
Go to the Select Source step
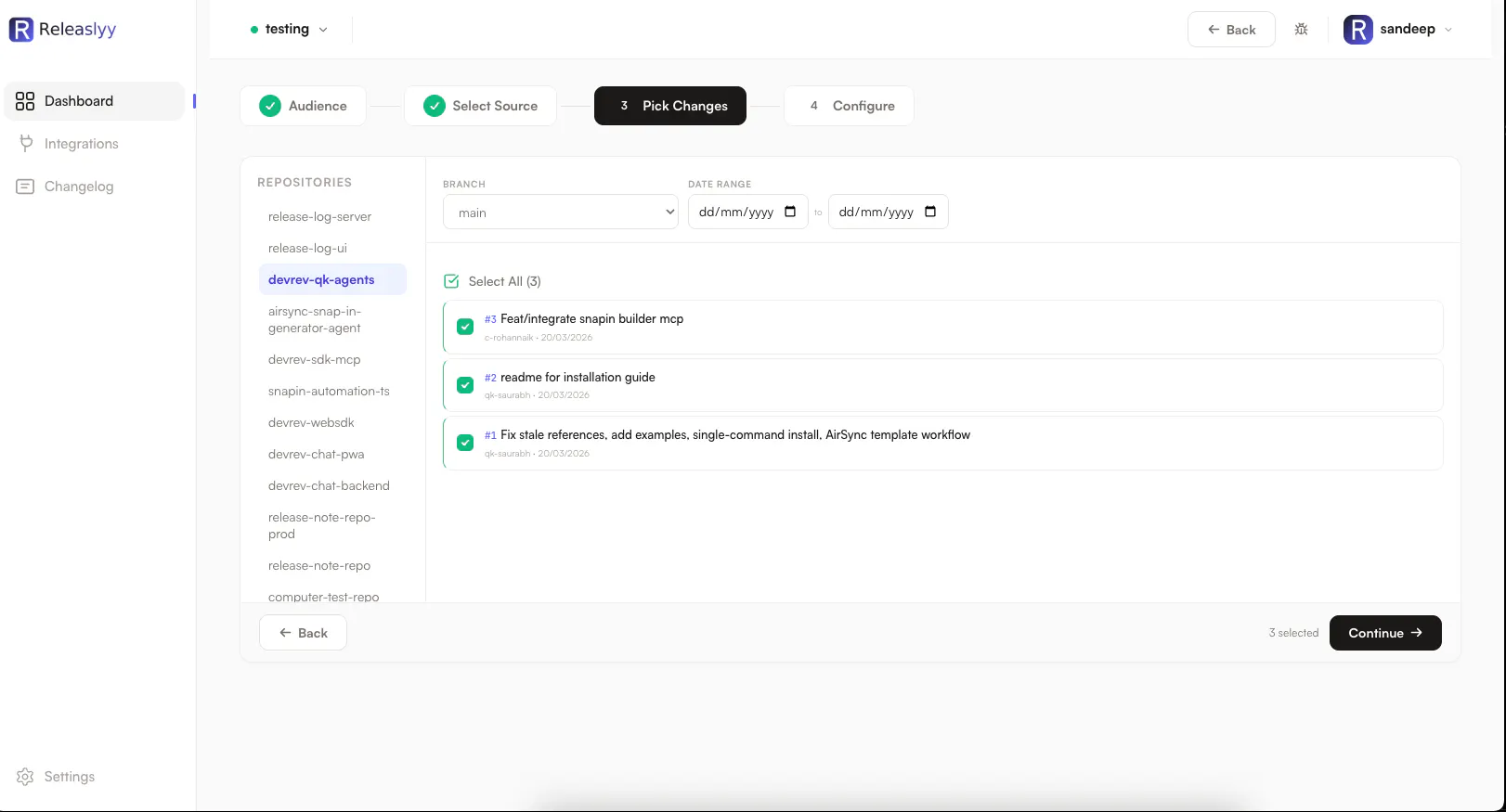[x=480, y=106]
